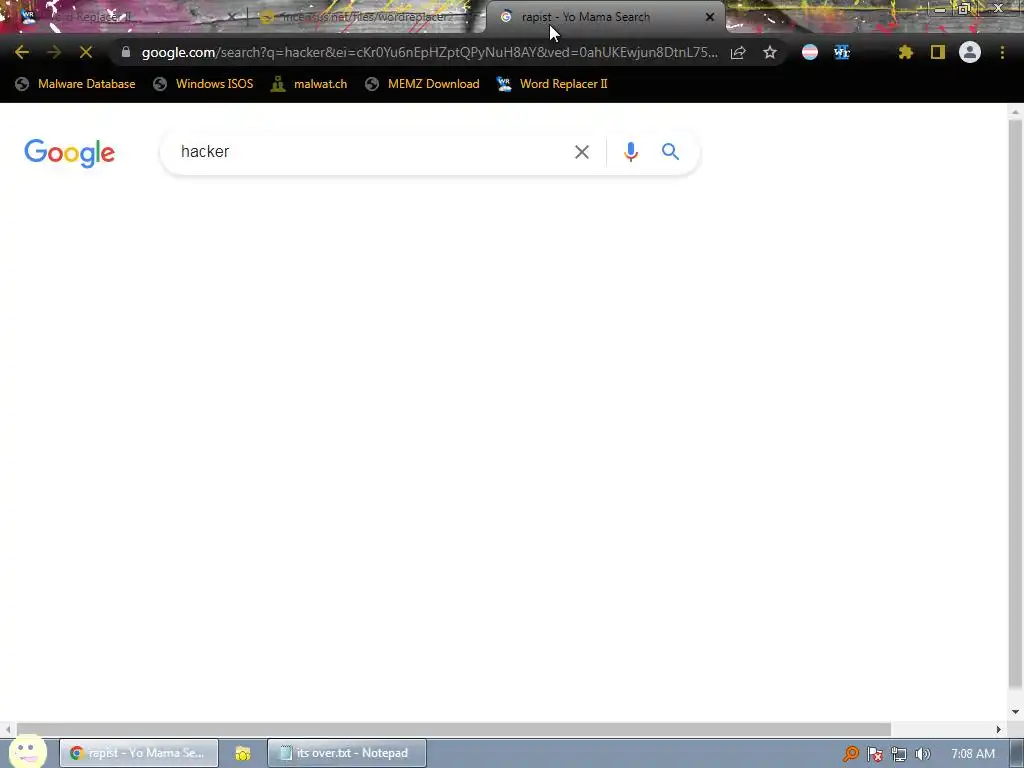The height and width of the screenshot is (768, 1024).
Task: Go back with the browser back arrow
Action: [22, 52]
